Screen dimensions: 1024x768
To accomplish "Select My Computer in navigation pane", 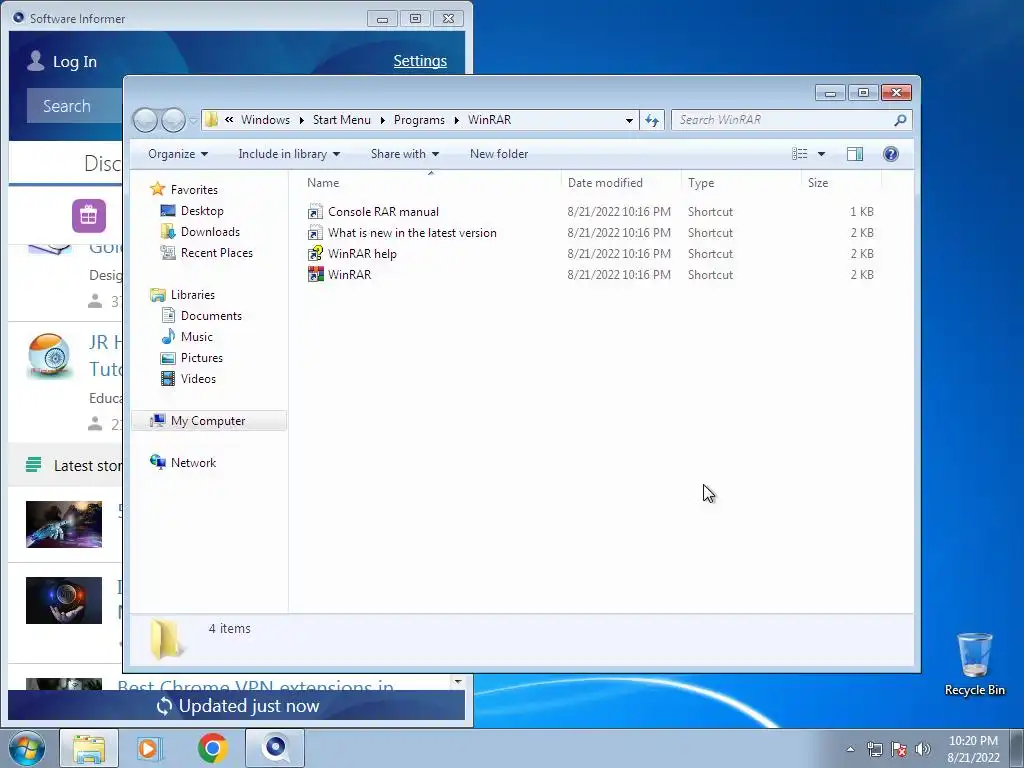I will [x=209, y=421].
